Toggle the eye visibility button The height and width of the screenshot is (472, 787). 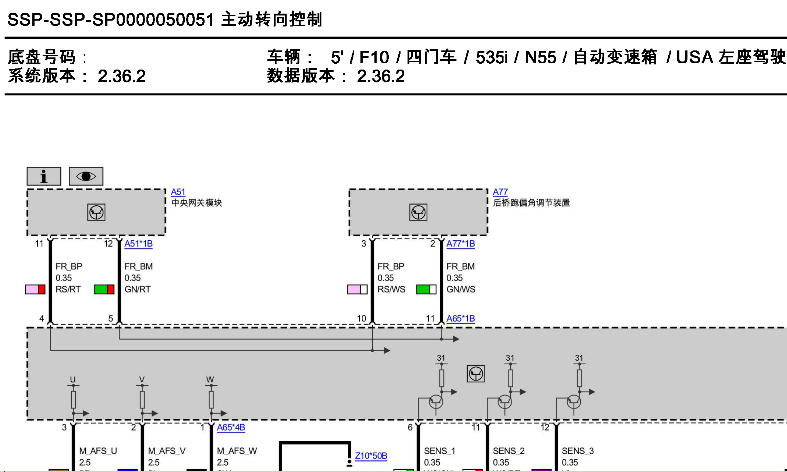tap(86, 176)
